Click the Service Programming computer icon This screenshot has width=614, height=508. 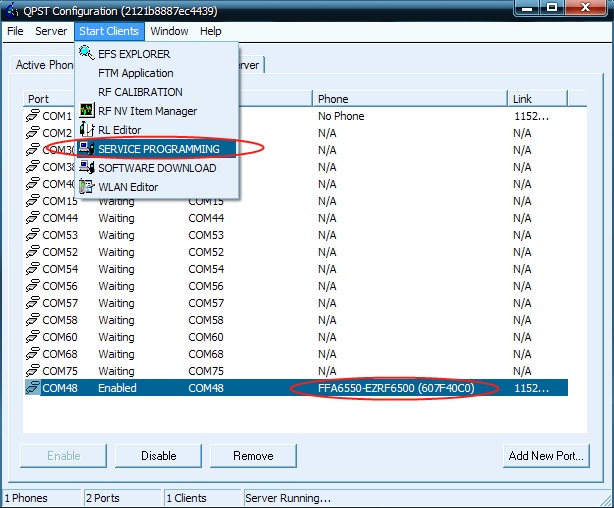[87, 148]
